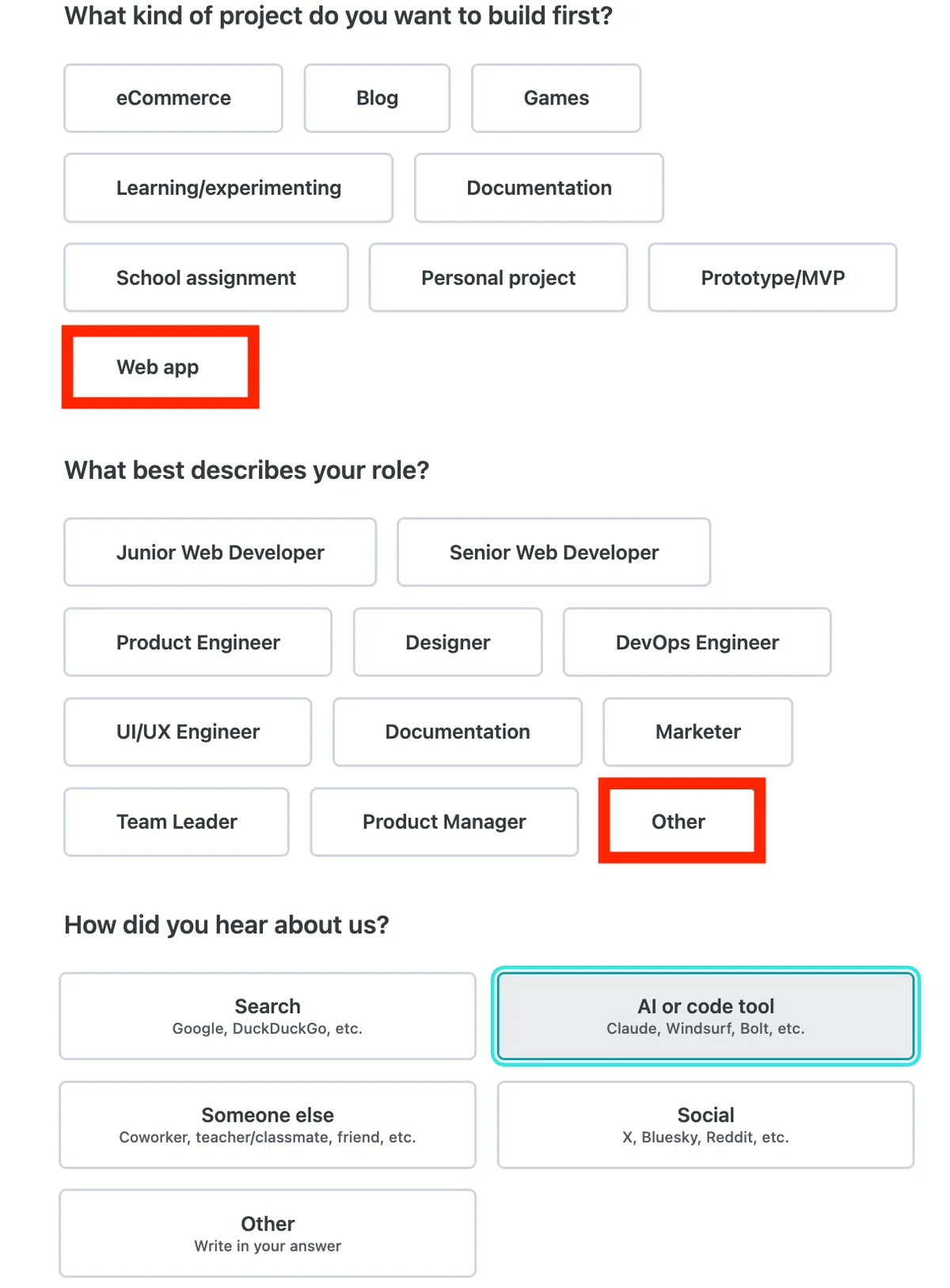Choose Senior Web Developer role
950x1288 pixels.
pyautogui.click(x=554, y=553)
